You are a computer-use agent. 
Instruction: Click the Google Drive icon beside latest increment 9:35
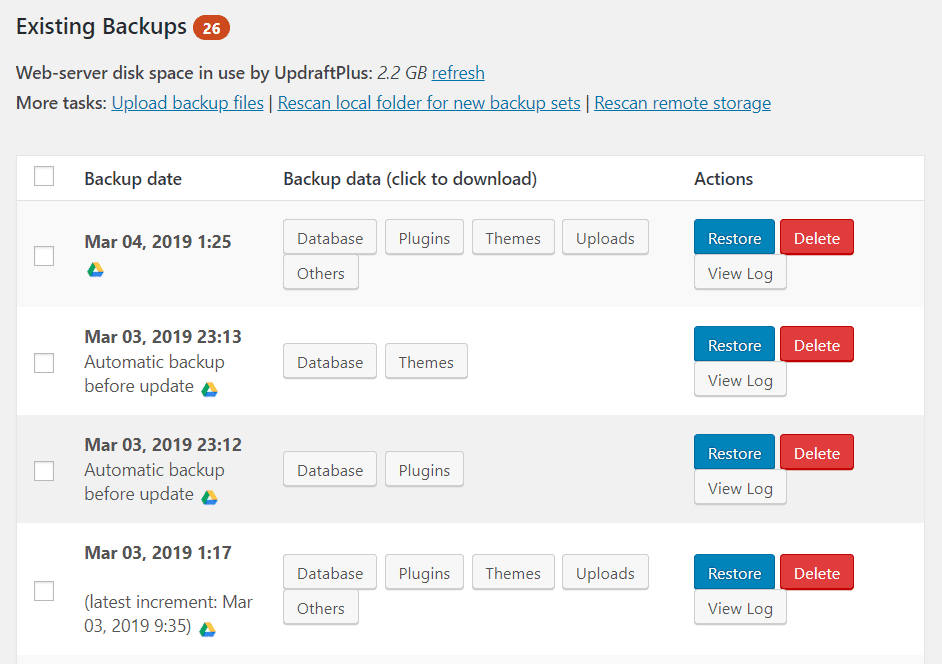207,629
